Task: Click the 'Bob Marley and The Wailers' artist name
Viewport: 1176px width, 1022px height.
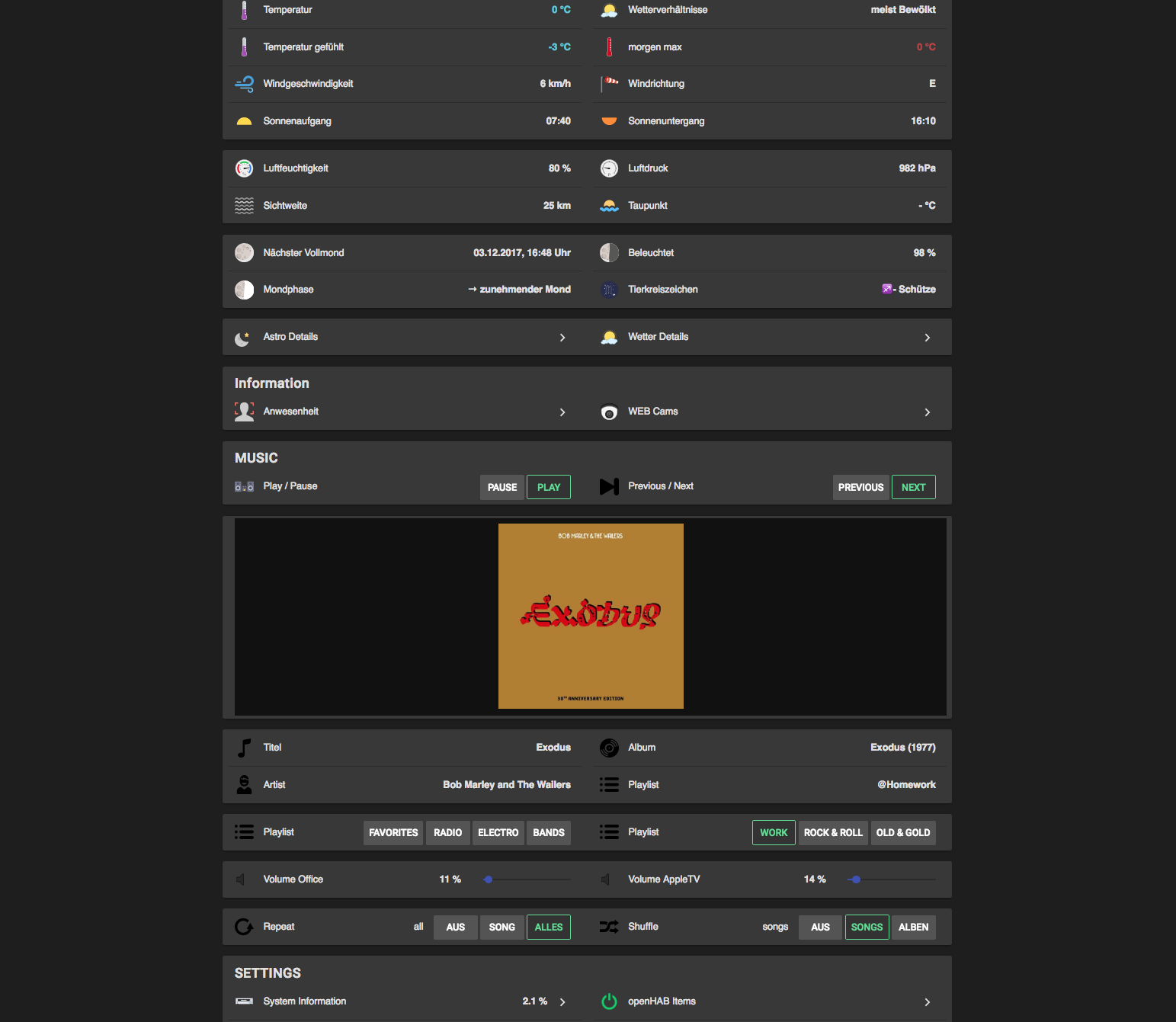Action: (x=507, y=785)
